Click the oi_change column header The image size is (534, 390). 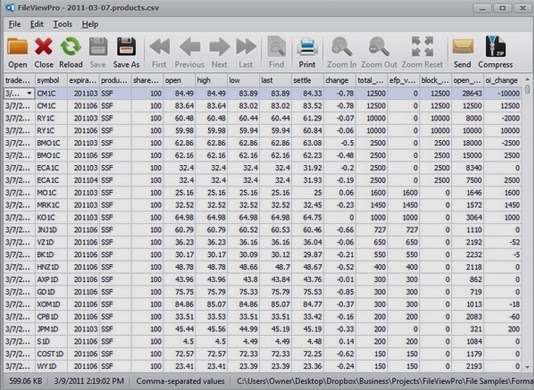[x=502, y=80]
